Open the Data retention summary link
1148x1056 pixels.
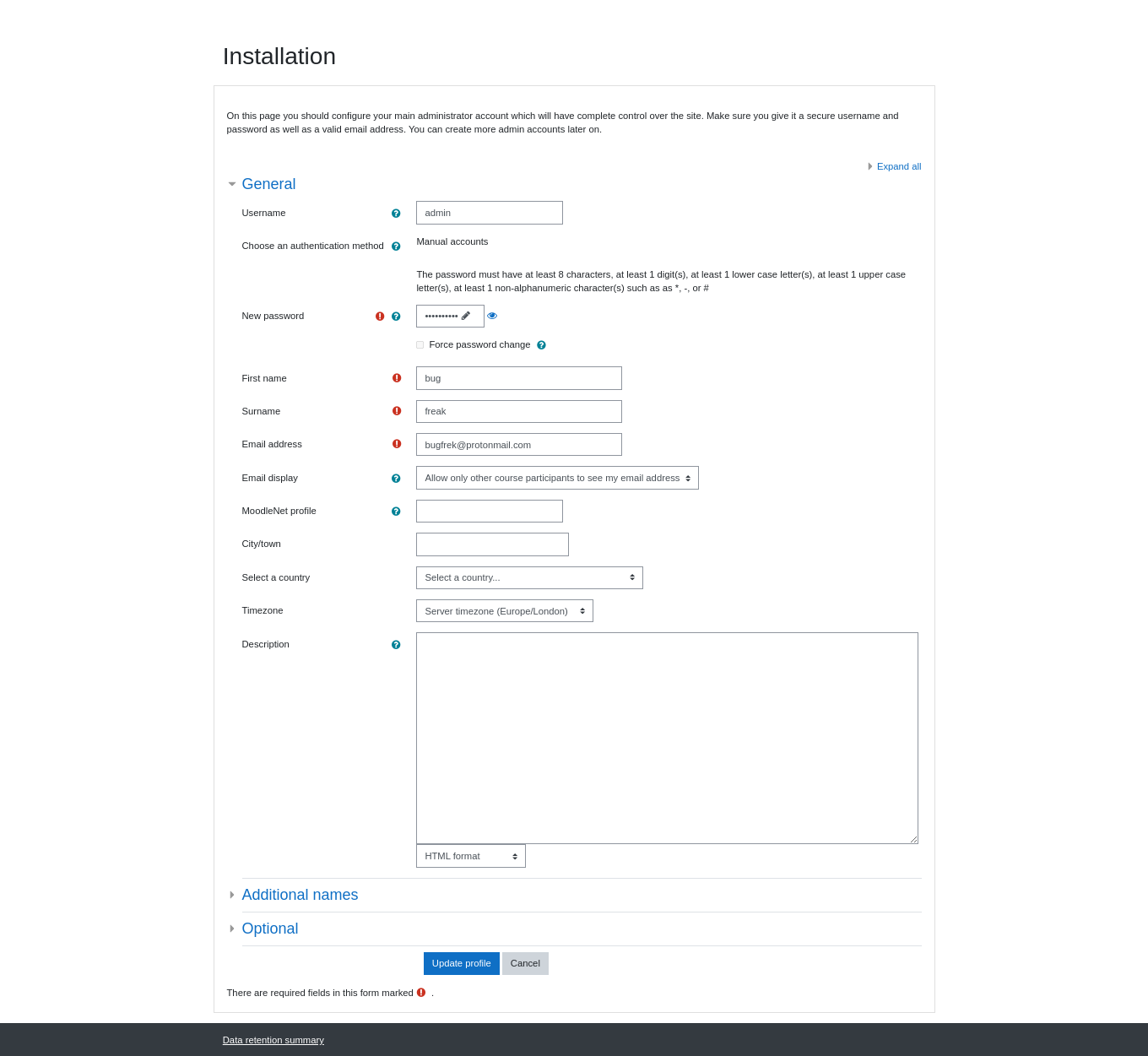[x=273, y=1040]
